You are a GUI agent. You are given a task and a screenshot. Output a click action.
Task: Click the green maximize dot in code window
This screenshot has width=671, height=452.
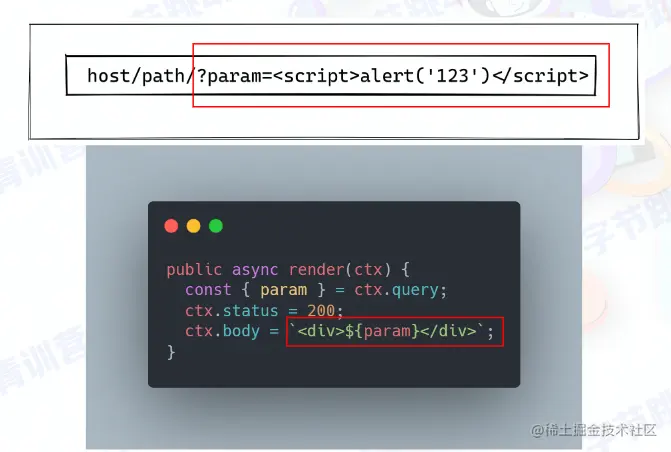coord(216,226)
